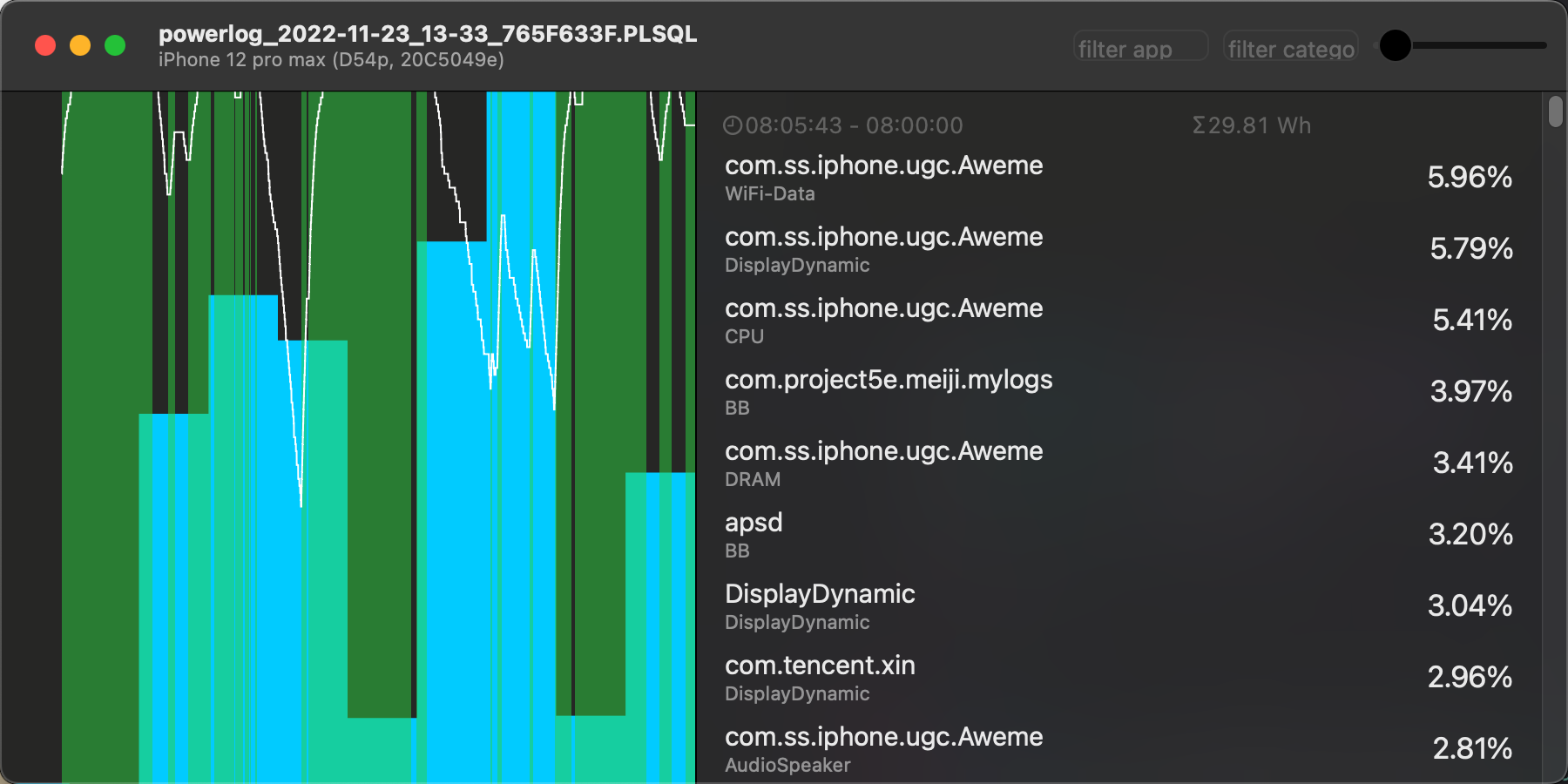Choose the Aweme DRAM row
The image size is (1568, 784).
(1118, 463)
